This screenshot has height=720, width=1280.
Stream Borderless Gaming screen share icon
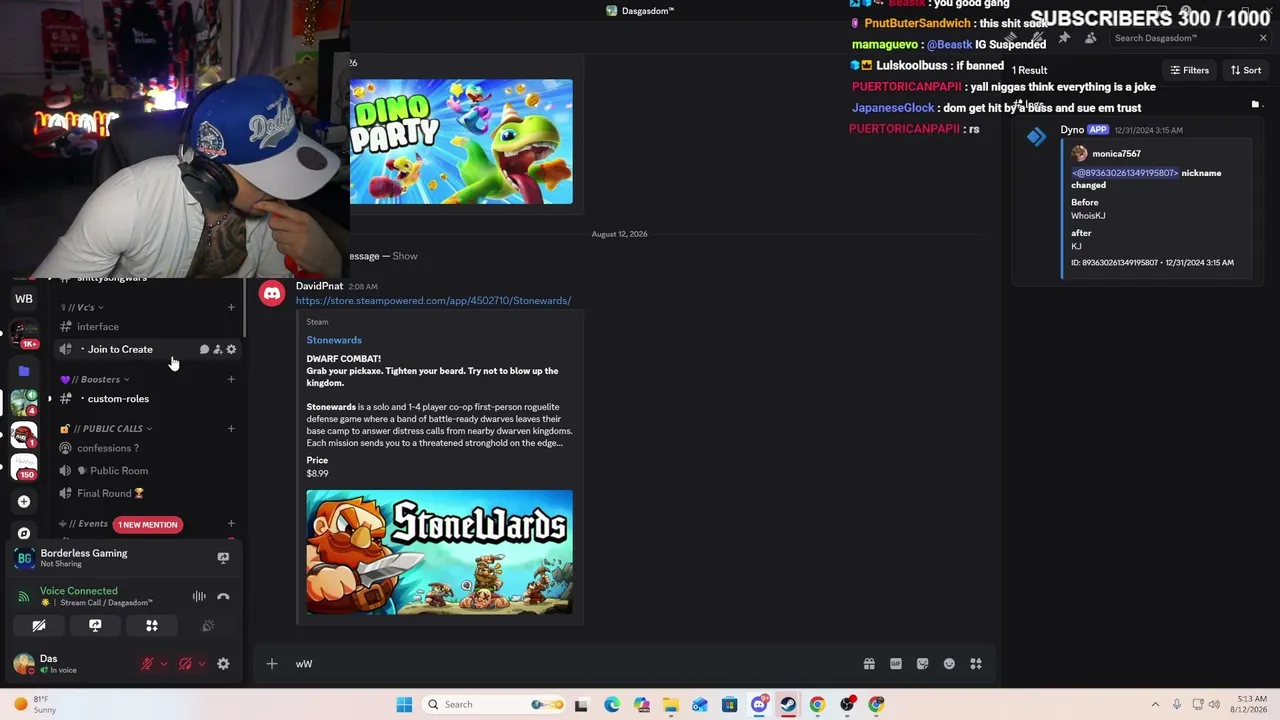(223, 558)
